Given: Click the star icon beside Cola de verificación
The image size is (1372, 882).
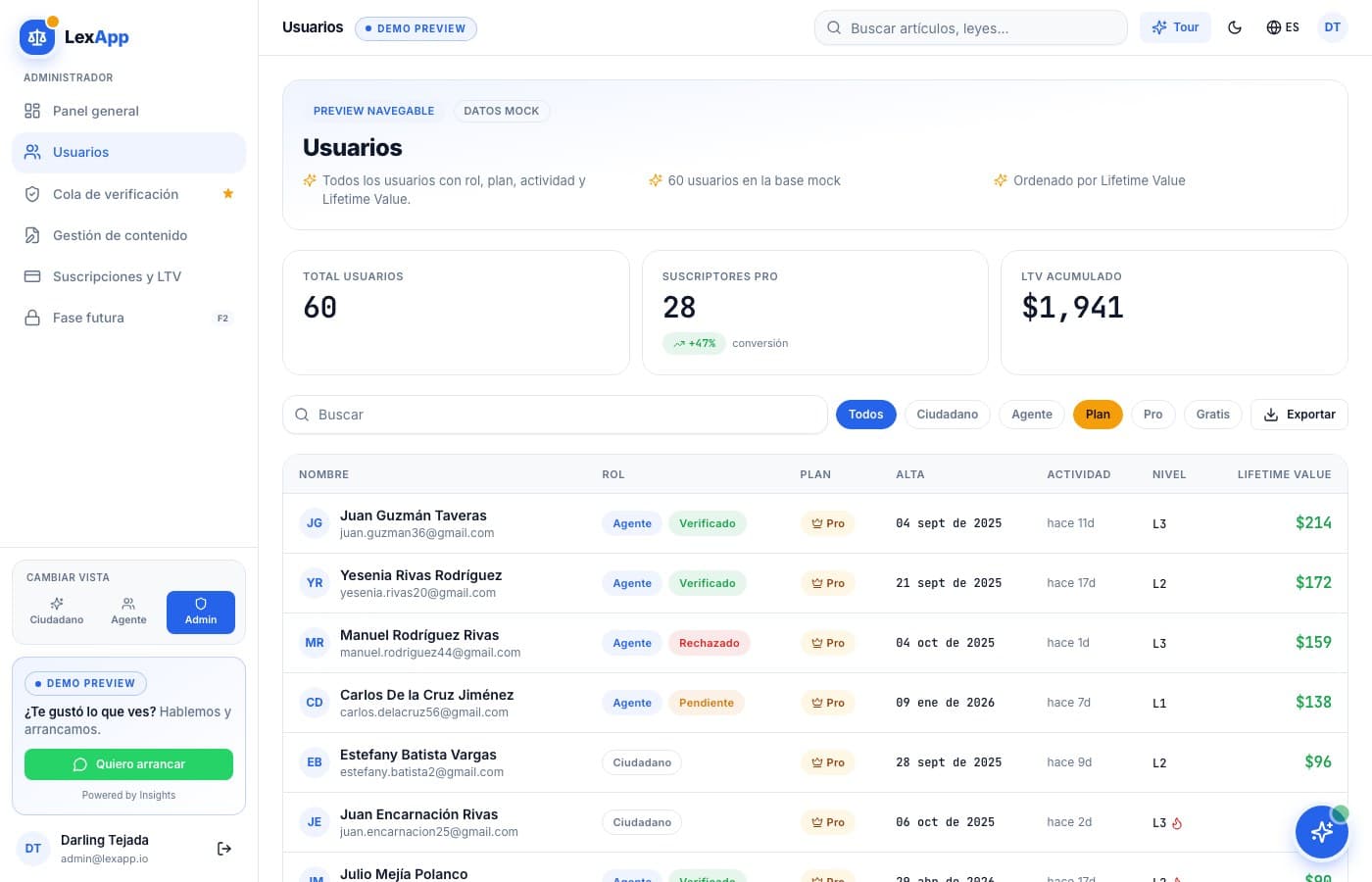Looking at the screenshot, I should point(228,194).
